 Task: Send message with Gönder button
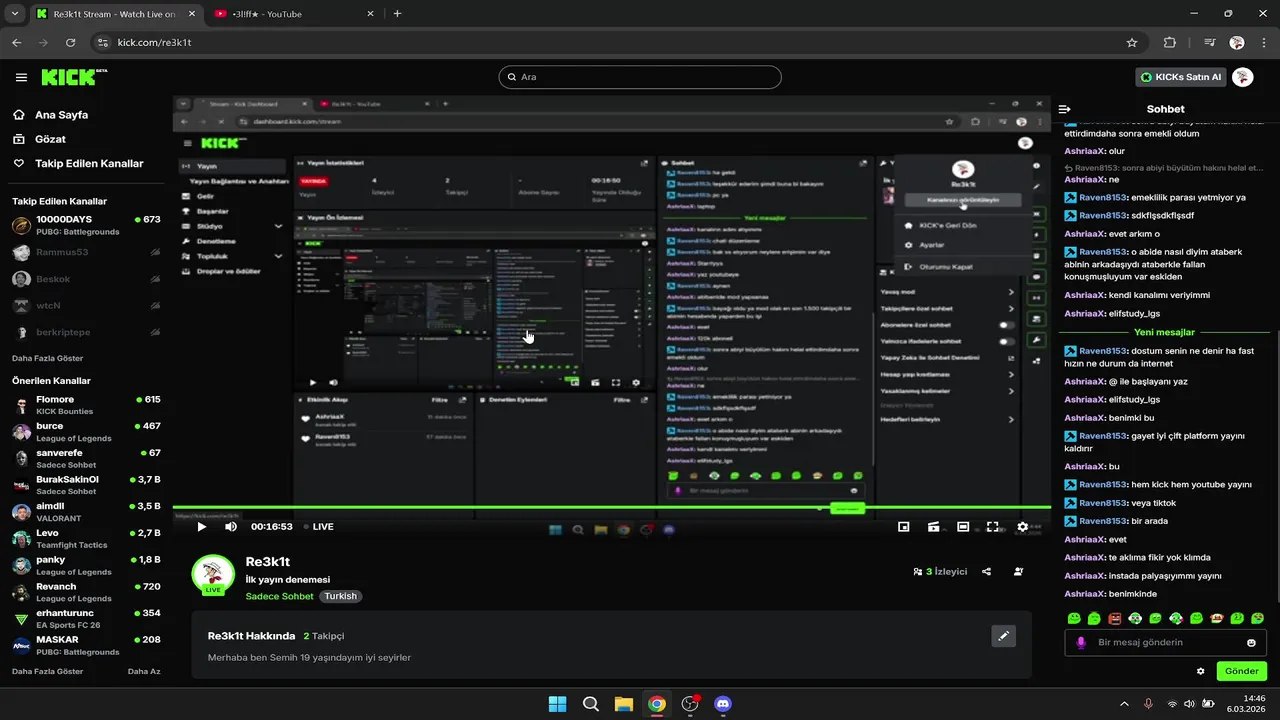1241,671
